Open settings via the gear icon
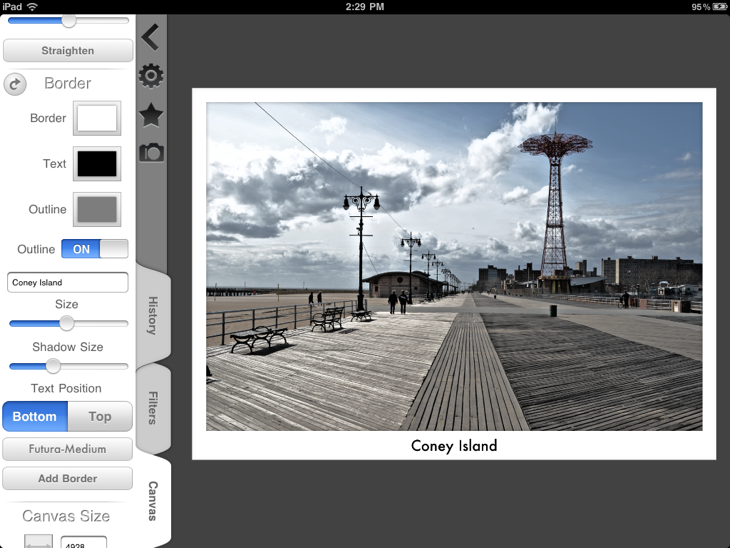This screenshot has width=730, height=548. point(151,76)
